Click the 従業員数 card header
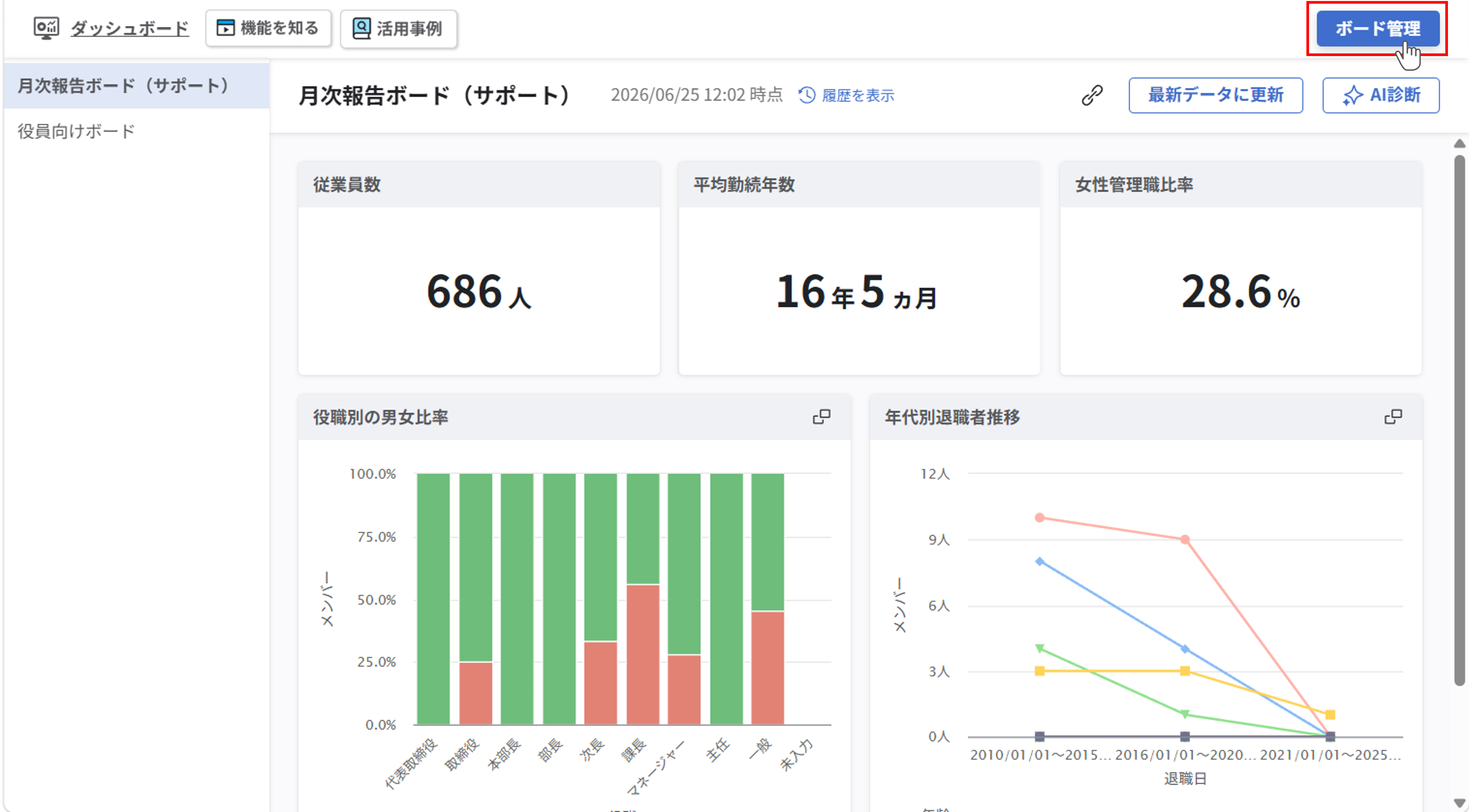 coord(478,184)
